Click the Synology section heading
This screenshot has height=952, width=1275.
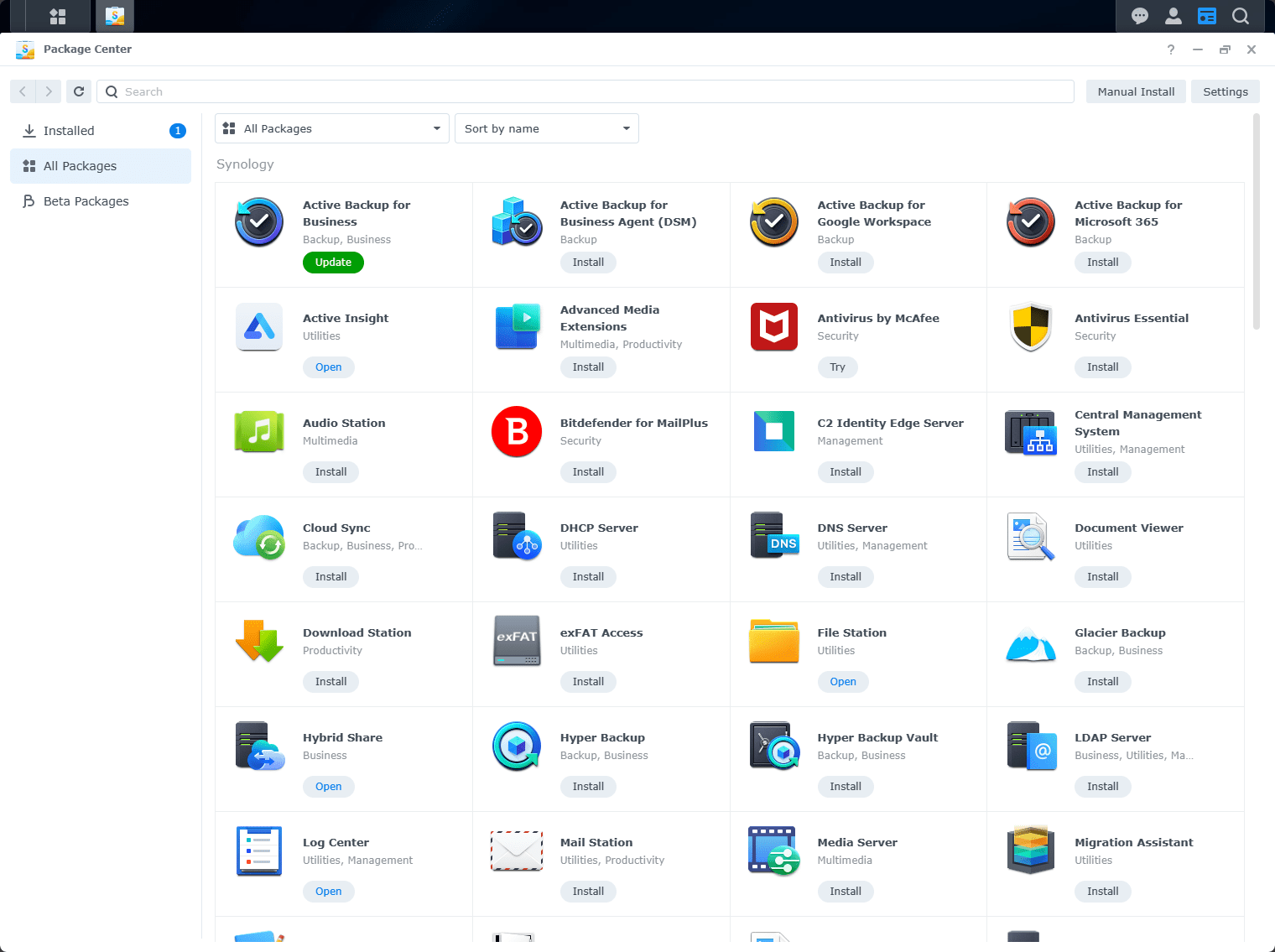(245, 164)
